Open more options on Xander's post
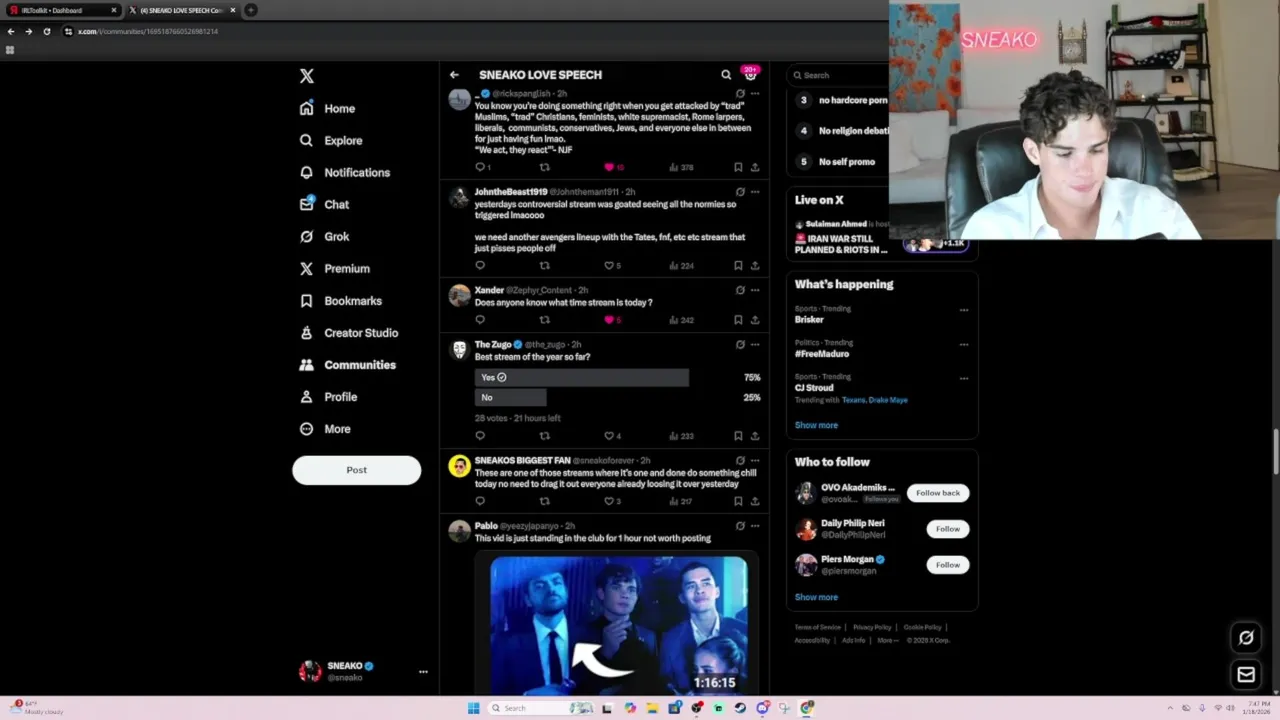 (x=755, y=290)
